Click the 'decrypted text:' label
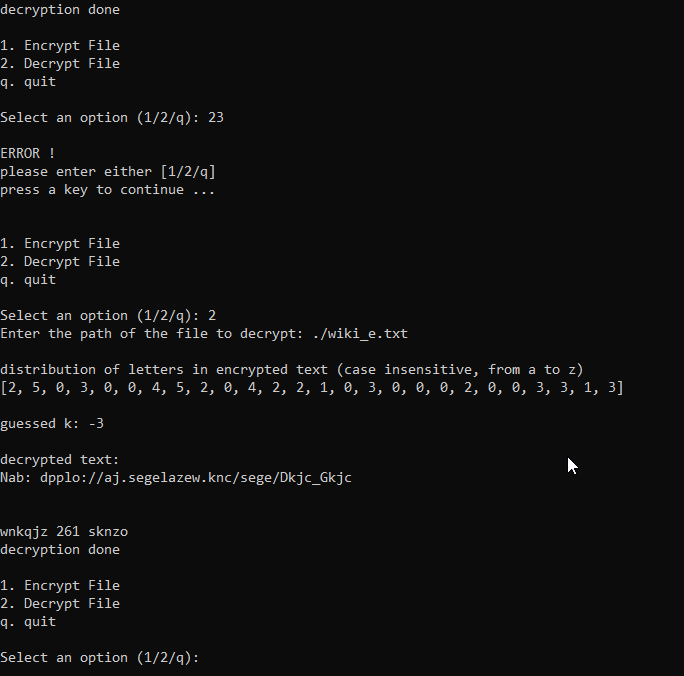This screenshot has height=676, width=684. pos(59,460)
